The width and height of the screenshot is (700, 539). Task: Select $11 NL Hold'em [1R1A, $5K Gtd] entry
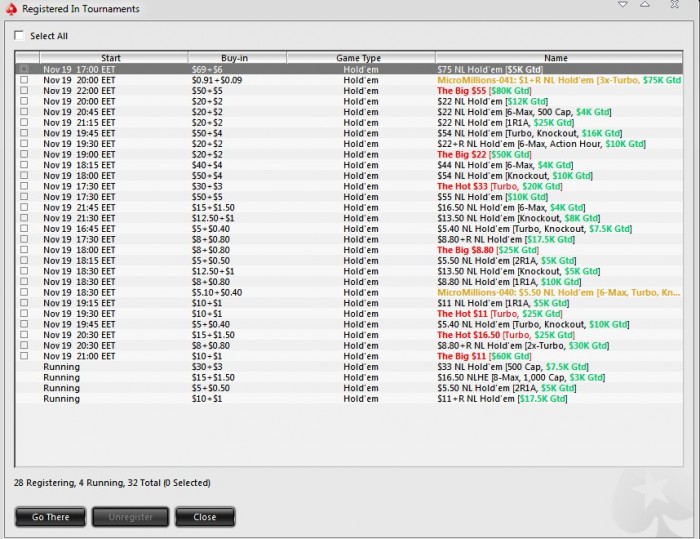(503, 303)
